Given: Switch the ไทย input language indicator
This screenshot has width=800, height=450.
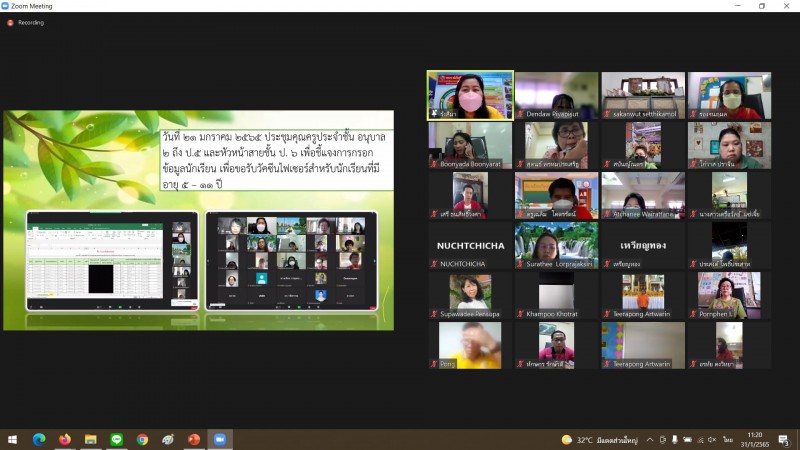Looking at the screenshot, I should coord(728,440).
